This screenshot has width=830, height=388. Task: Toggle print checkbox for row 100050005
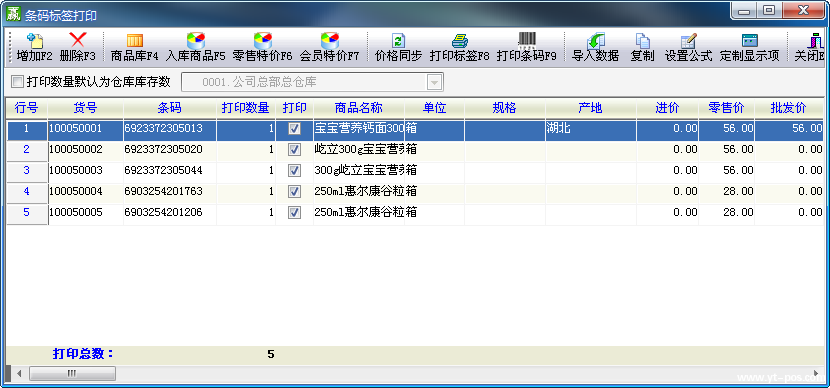294,213
